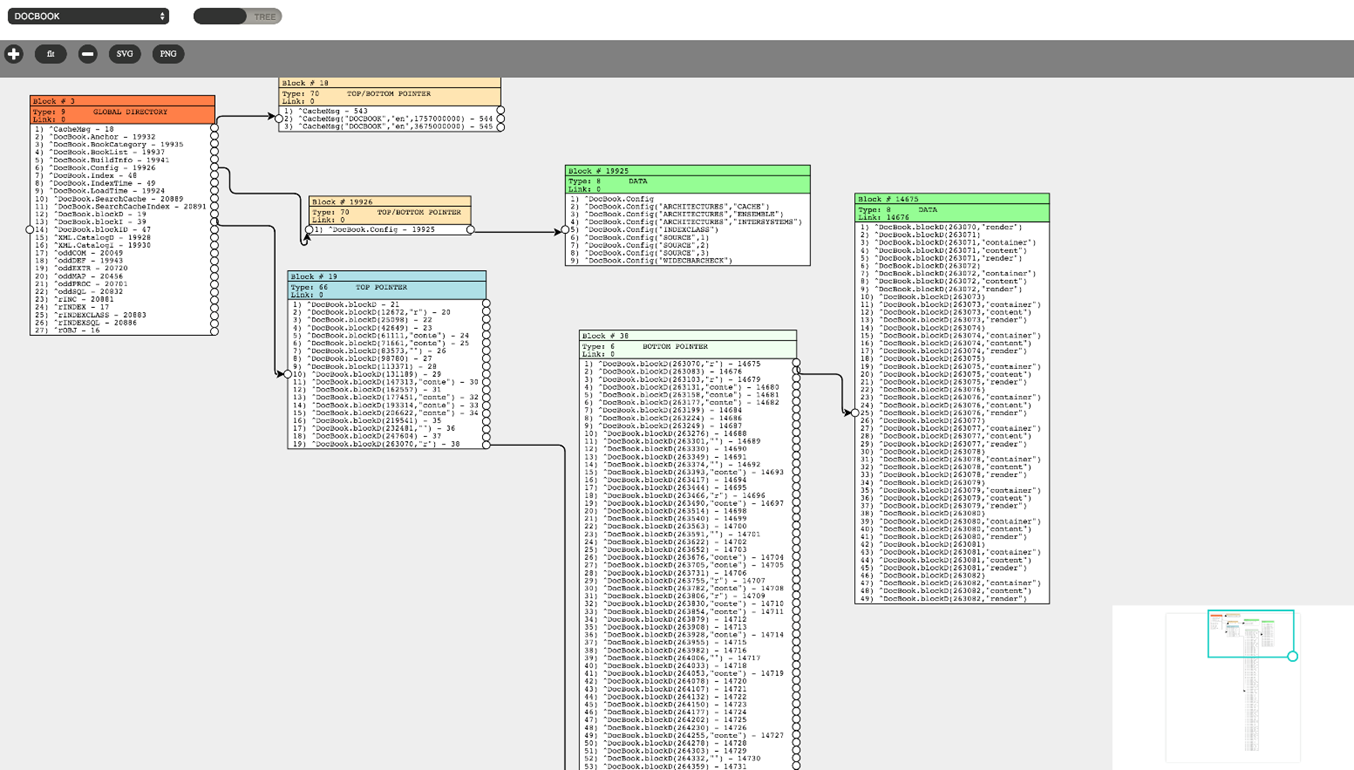This screenshot has height=770, width=1354.
Task: Click left input port of Block 19925 data rows
Action: point(565,230)
